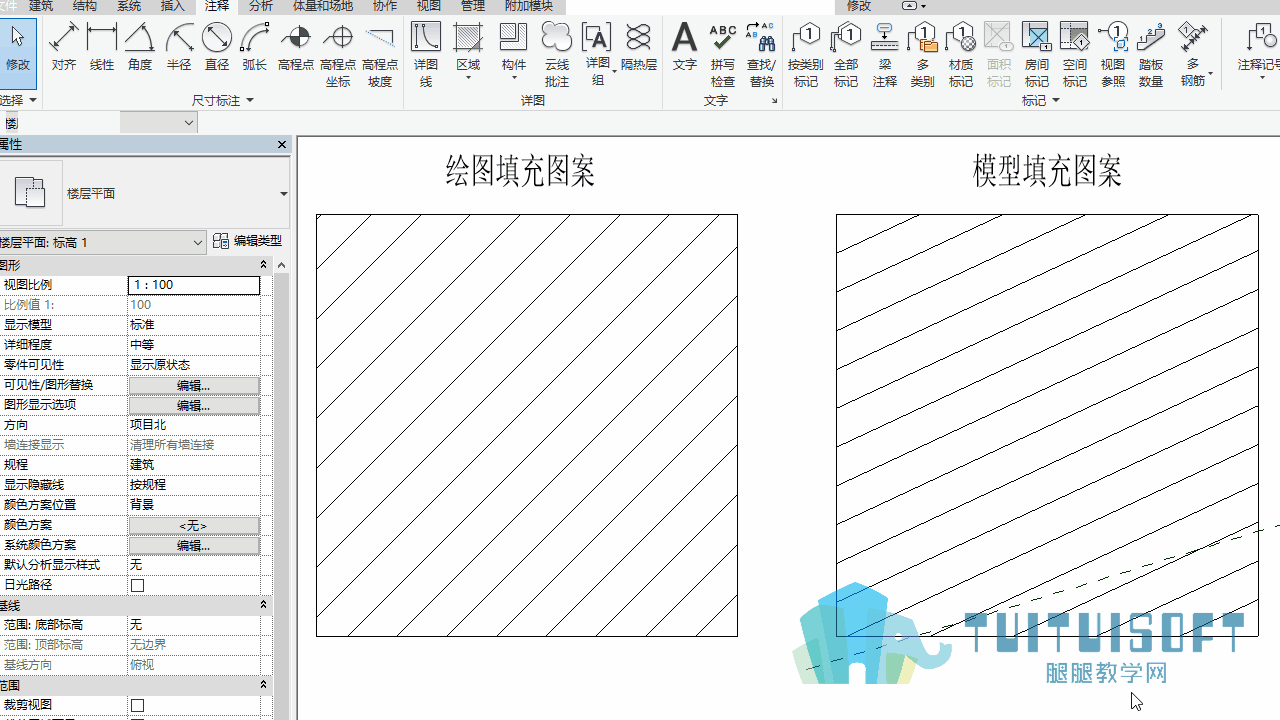Viewport: 1280px width, 720px height.
Task: Open the 插入 ribbon tab
Action: pyautogui.click(x=173, y=6)
